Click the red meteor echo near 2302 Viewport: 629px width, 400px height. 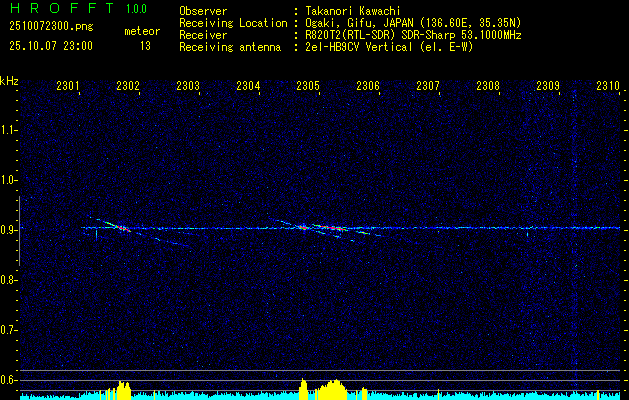click(122, 228)
